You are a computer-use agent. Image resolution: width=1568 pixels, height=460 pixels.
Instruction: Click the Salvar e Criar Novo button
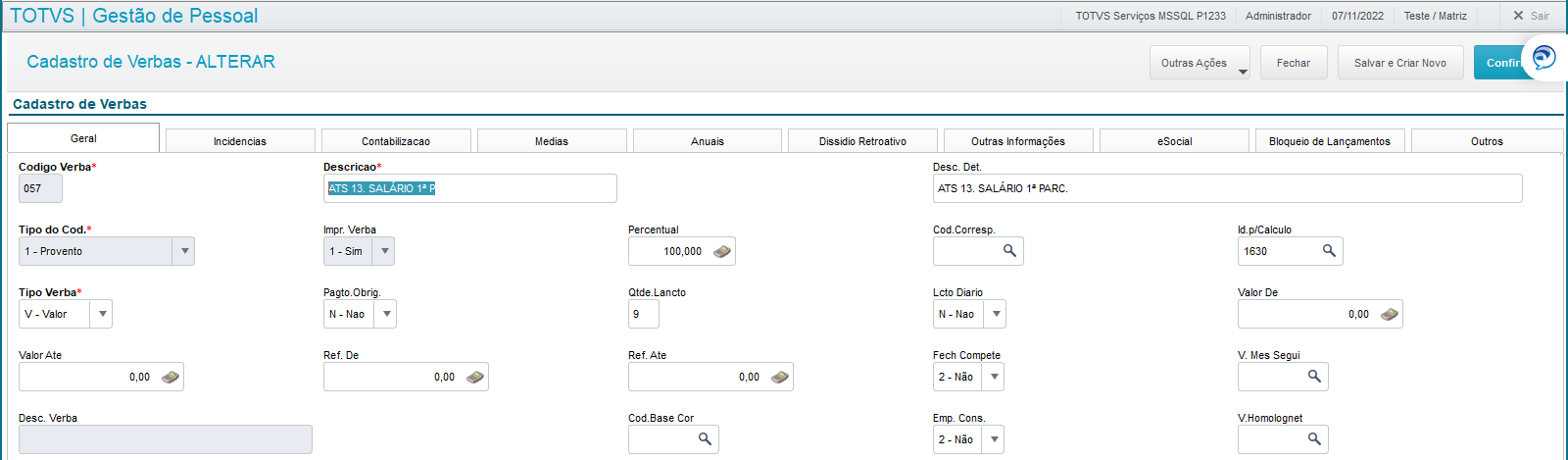1400,63
